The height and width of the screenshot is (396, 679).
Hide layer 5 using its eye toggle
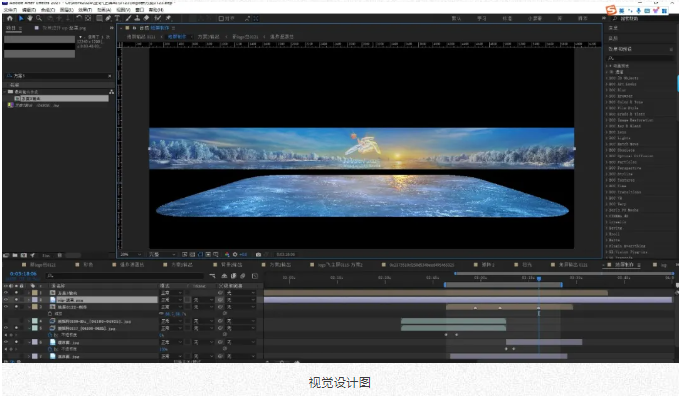click(6, 328)
